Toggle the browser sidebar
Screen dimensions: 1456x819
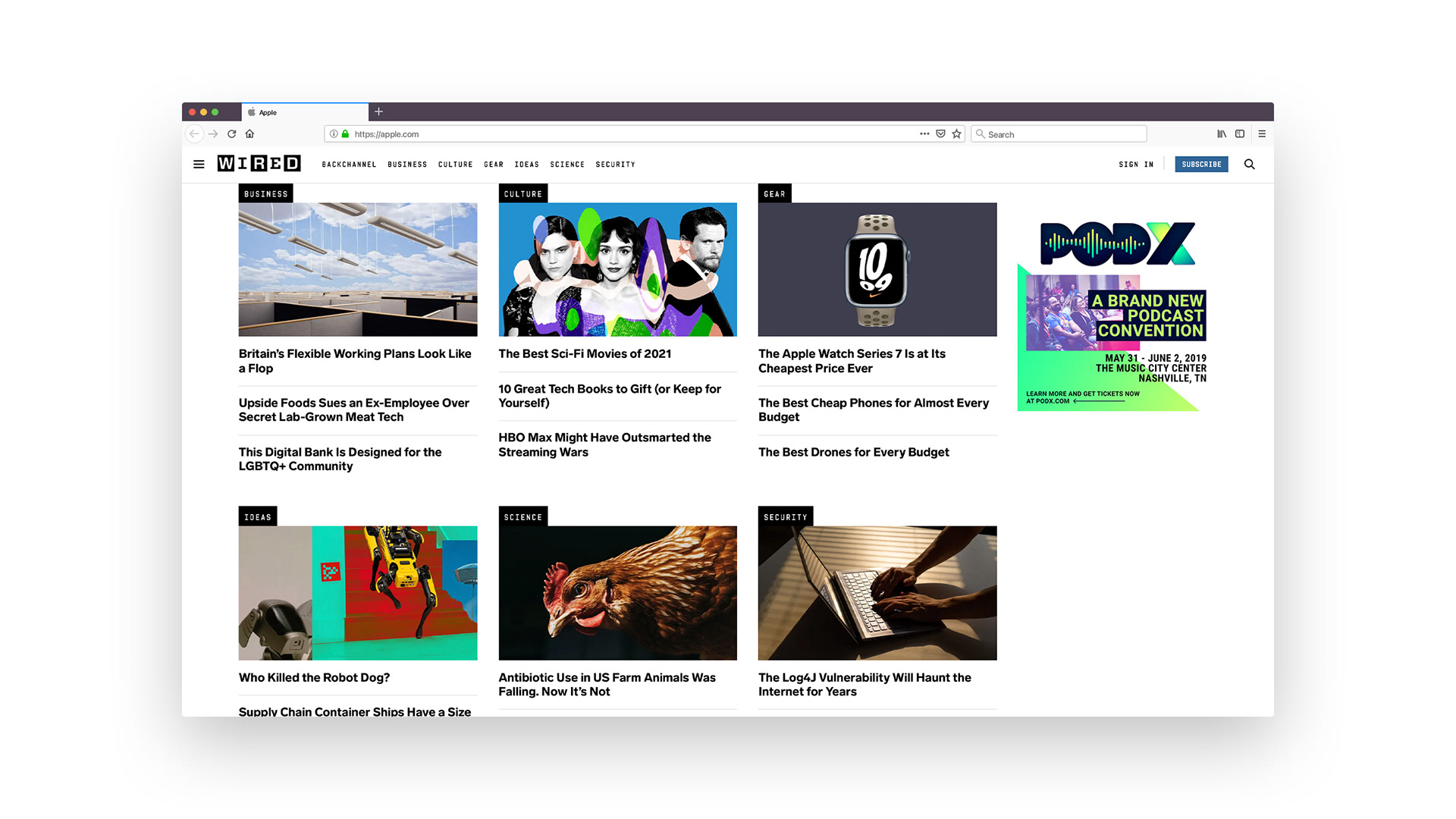tap(1240, 134)
